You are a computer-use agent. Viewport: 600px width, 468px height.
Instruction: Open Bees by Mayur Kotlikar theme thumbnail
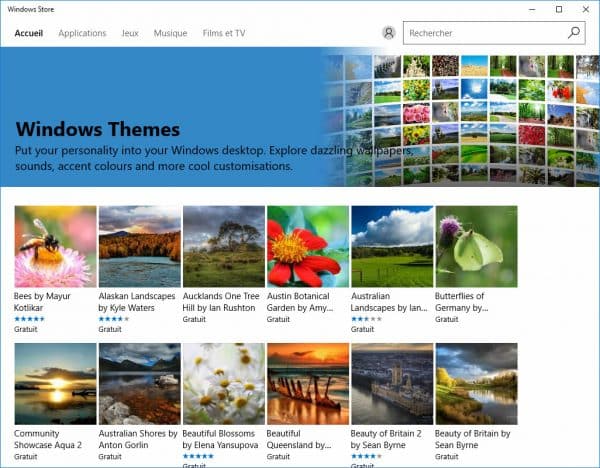click(x=56, y=246)
